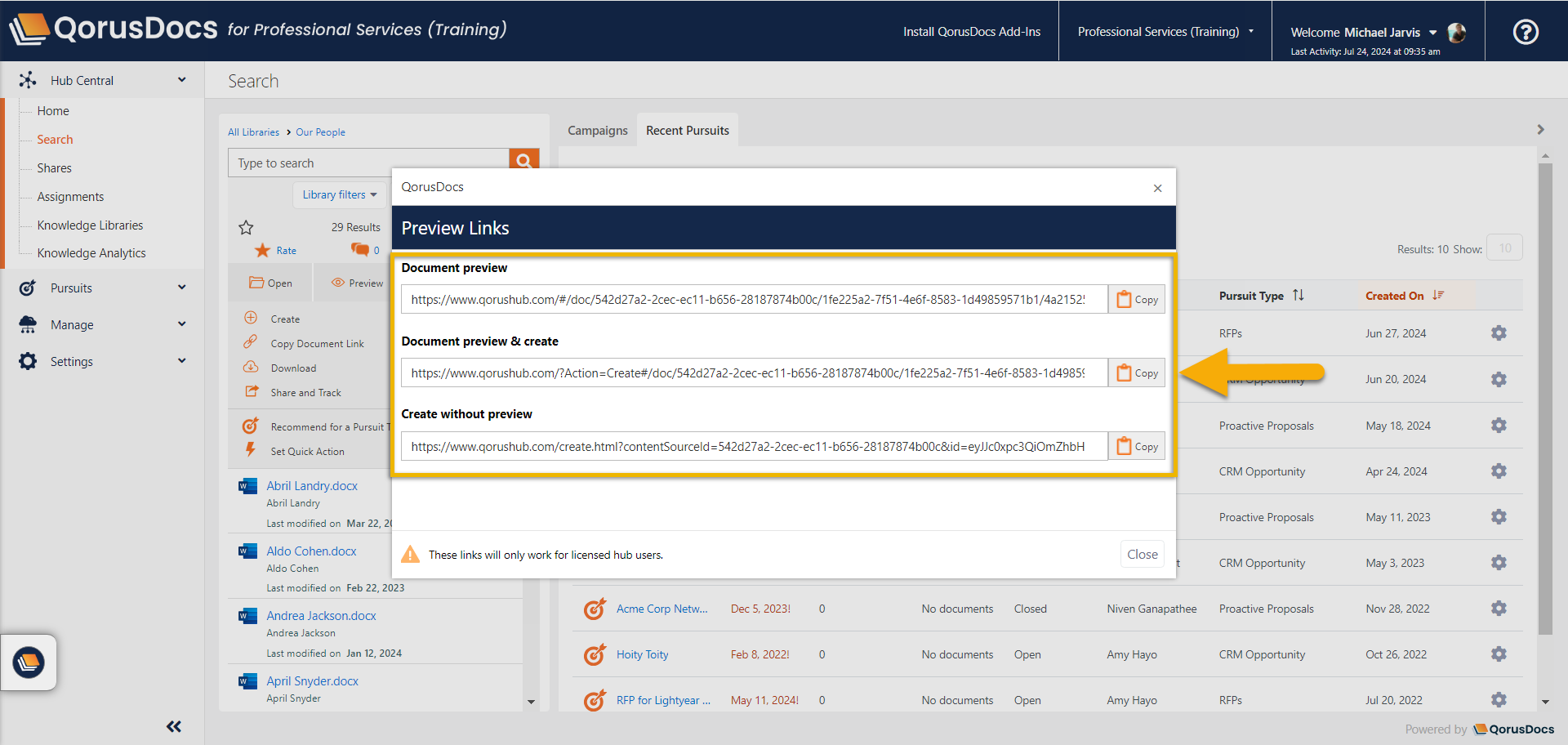Open Hoity Toity pursuit link

click(x=642, y=654)
